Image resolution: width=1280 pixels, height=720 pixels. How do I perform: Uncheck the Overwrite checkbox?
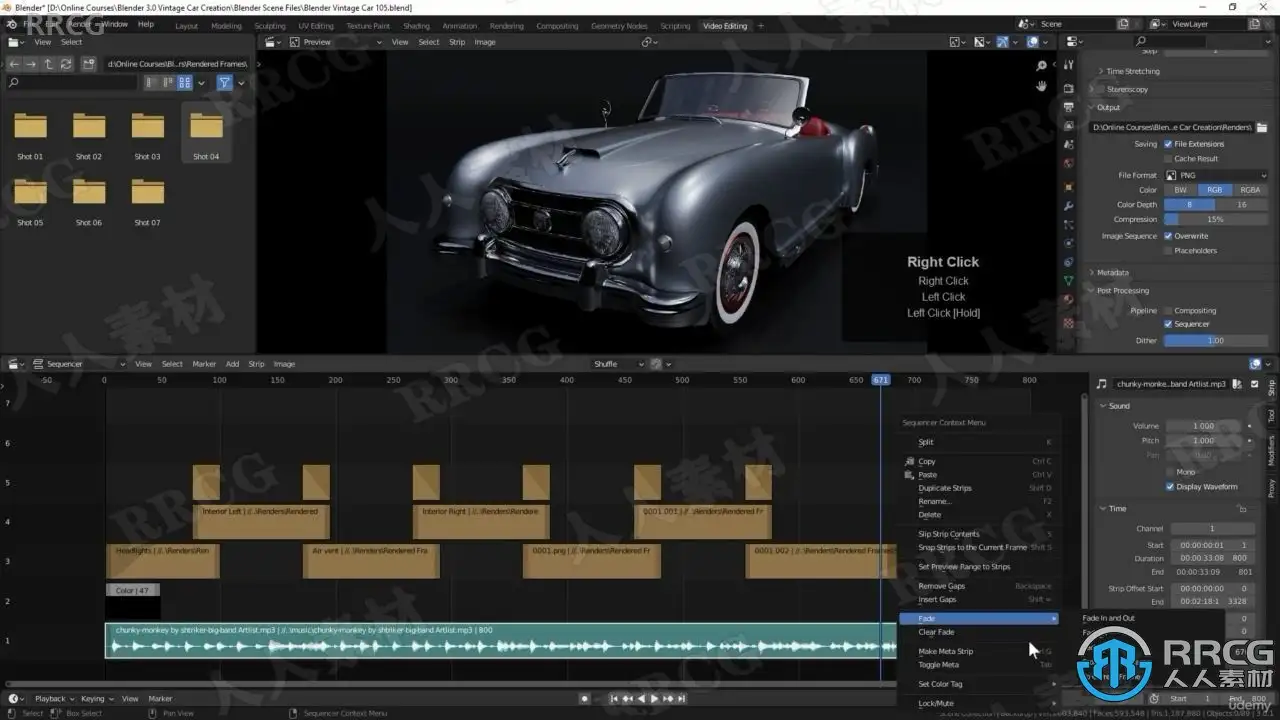click(1168, 236)
